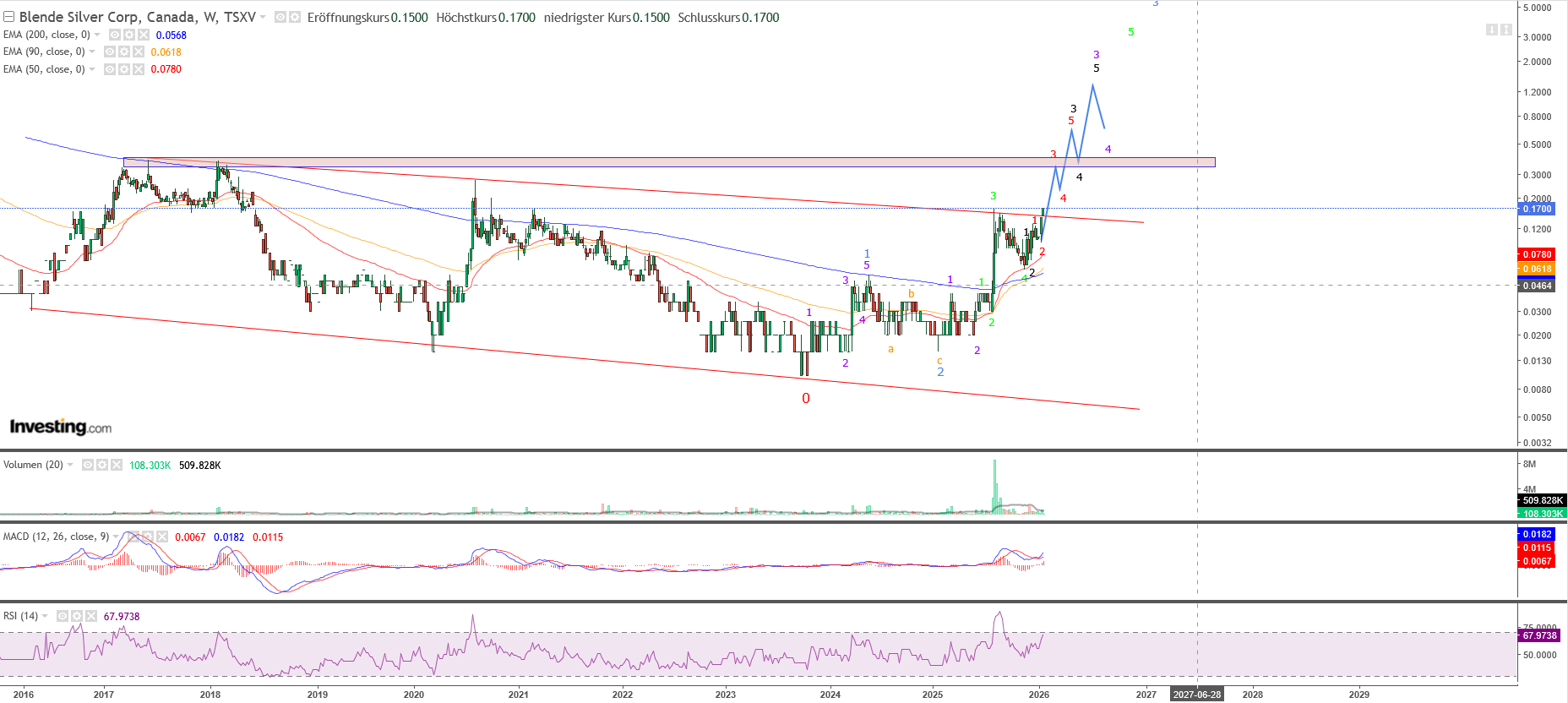Delete the Volumen indicator via X icon
Screen dimensions: 1568x703
(x=117, y=465)
